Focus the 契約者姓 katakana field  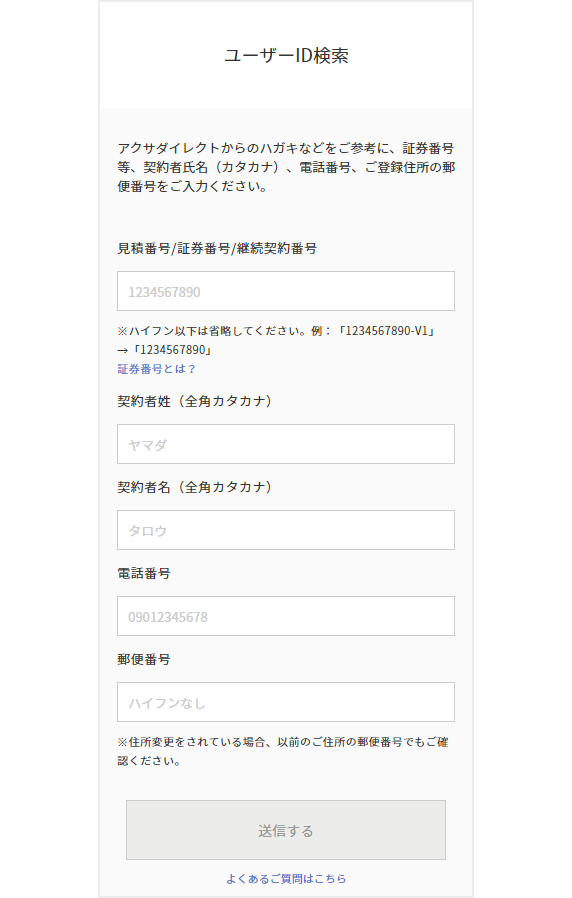click(286, 444)
